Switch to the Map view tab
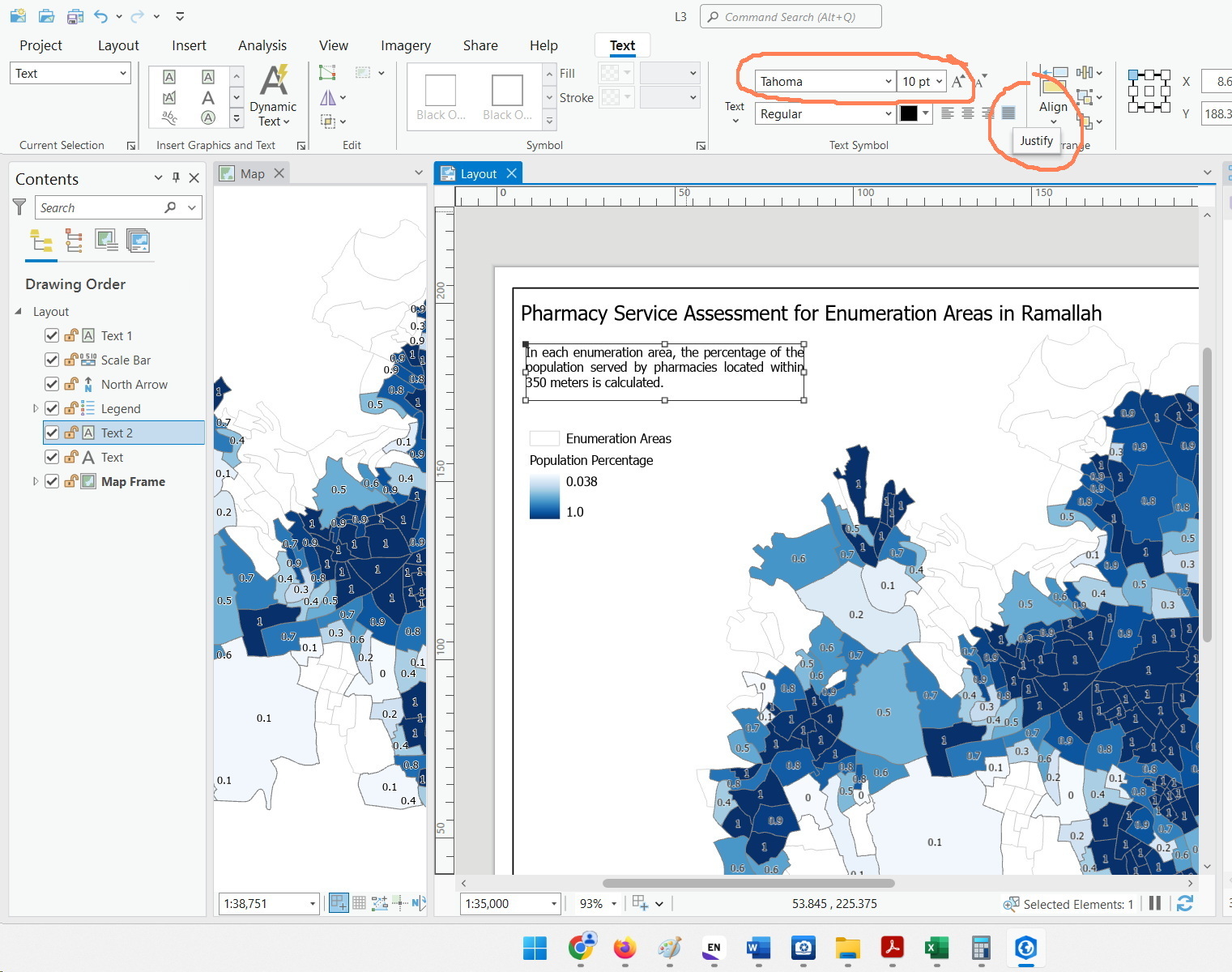 pyautogui.click(x=251, y=173)
